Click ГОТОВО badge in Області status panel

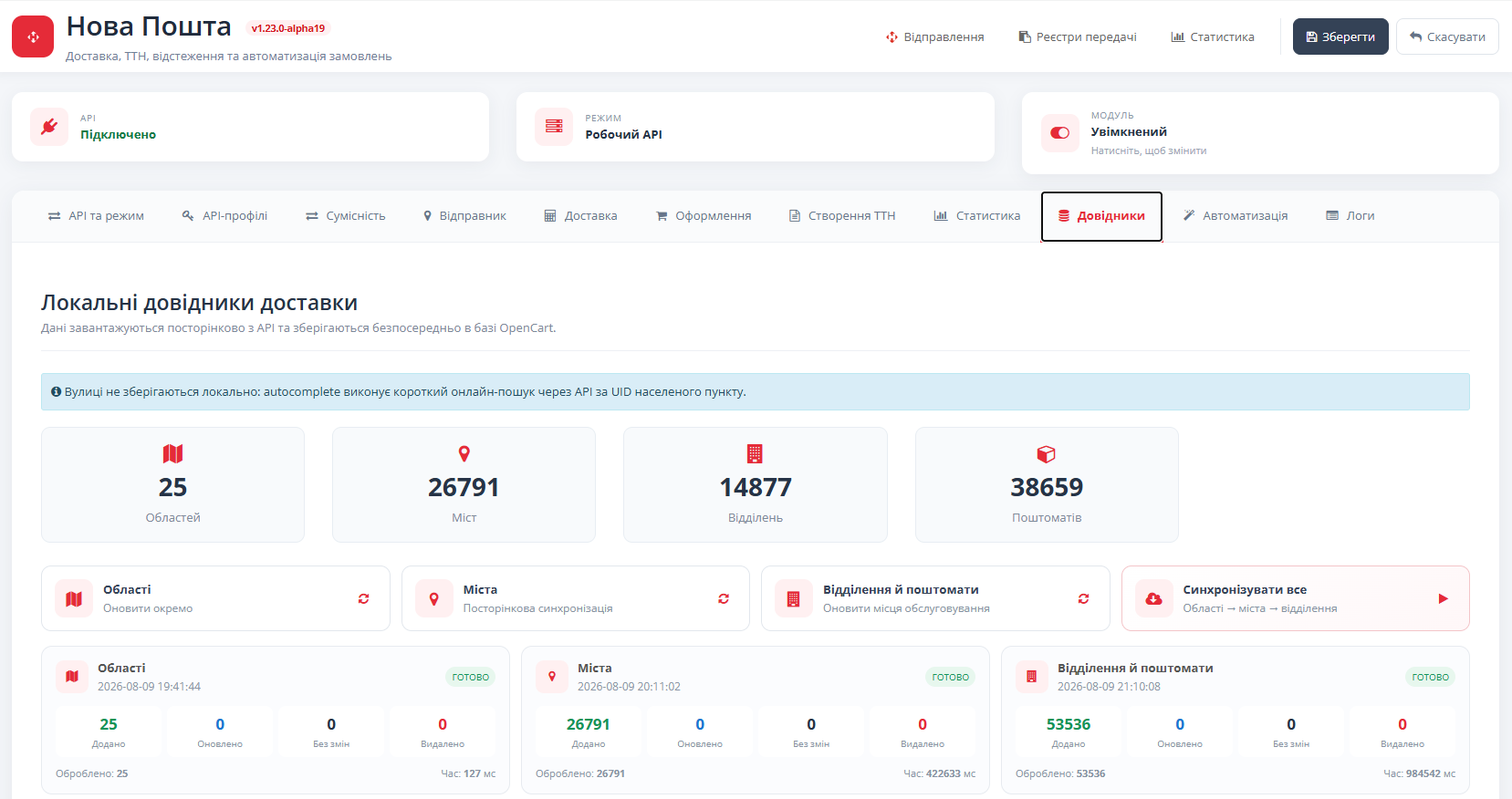click(471, 677)
